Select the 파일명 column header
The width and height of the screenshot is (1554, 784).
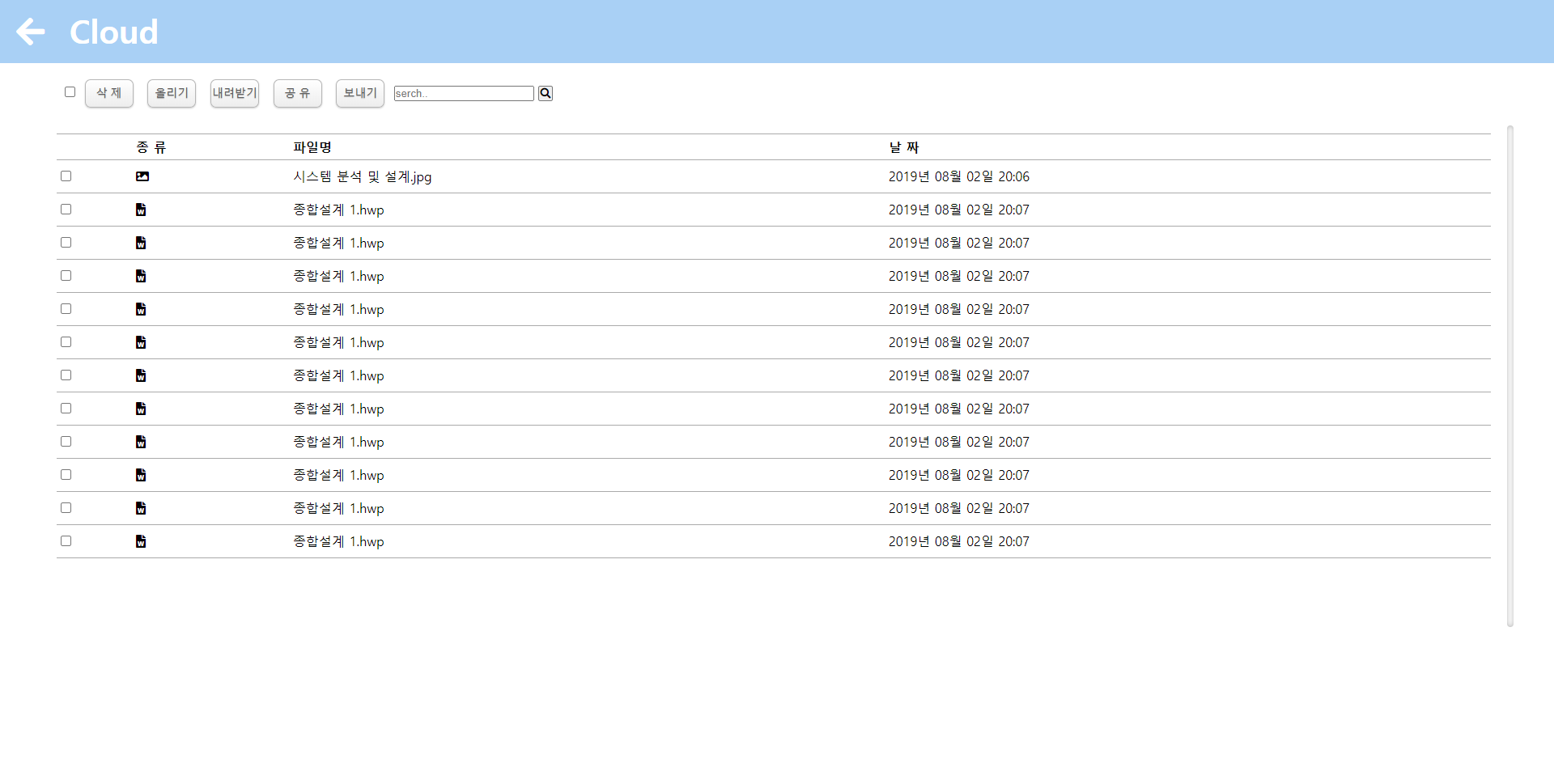(x=312, y=147)
